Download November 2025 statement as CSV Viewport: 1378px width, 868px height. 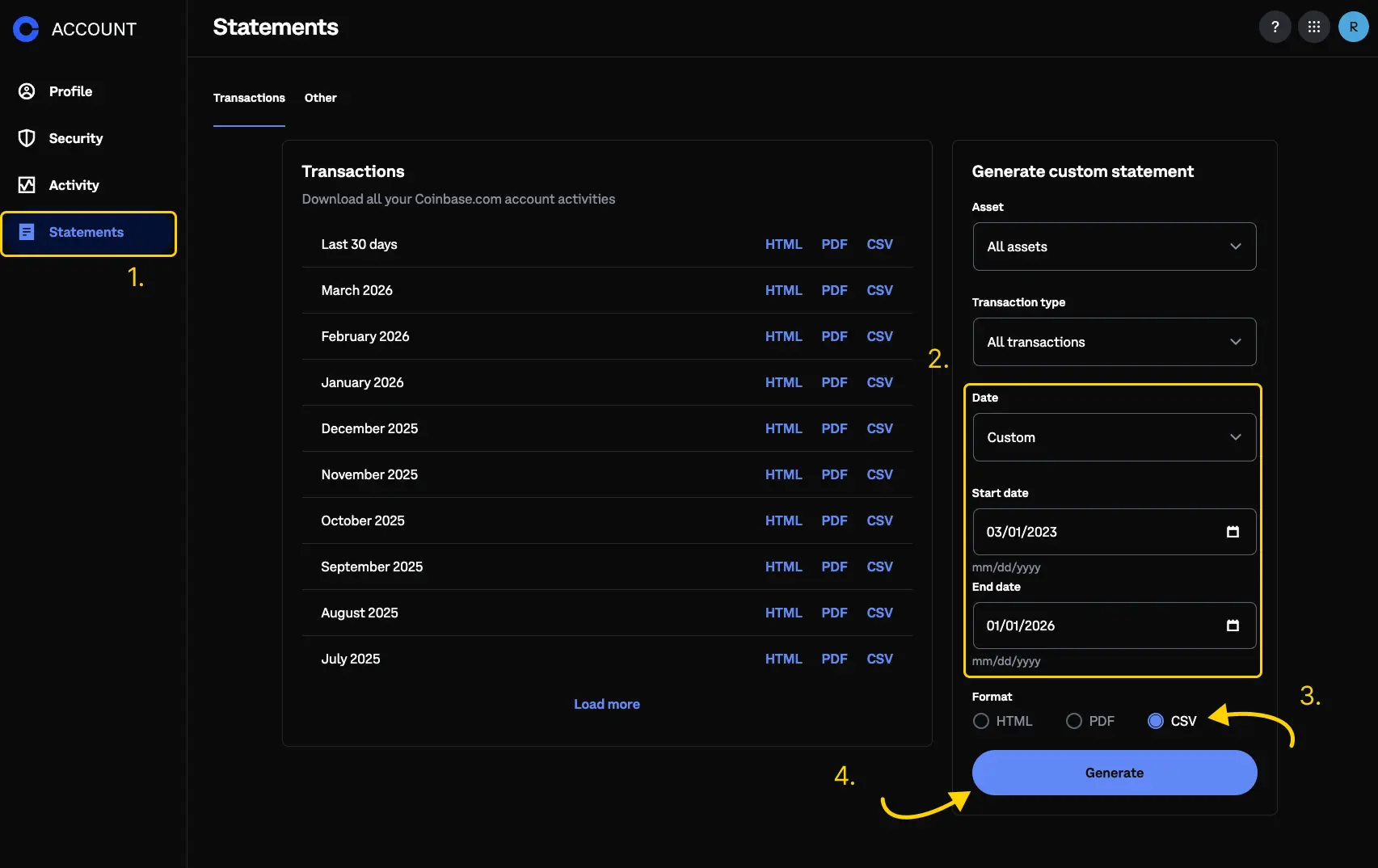click(x=879, y=474)
